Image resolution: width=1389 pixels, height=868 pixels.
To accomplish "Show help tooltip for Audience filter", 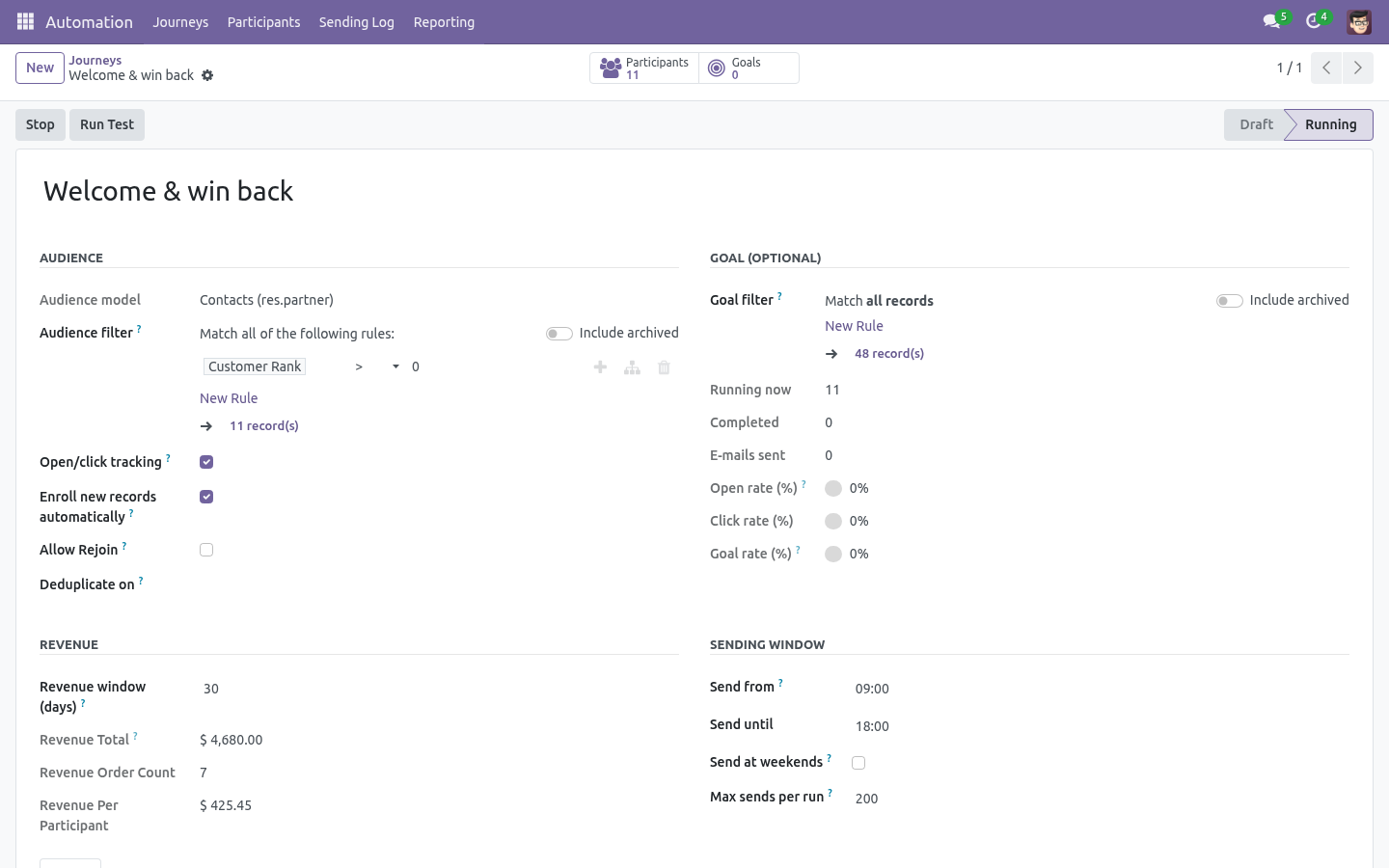I will pyautogui.click(x=139, y=329).
